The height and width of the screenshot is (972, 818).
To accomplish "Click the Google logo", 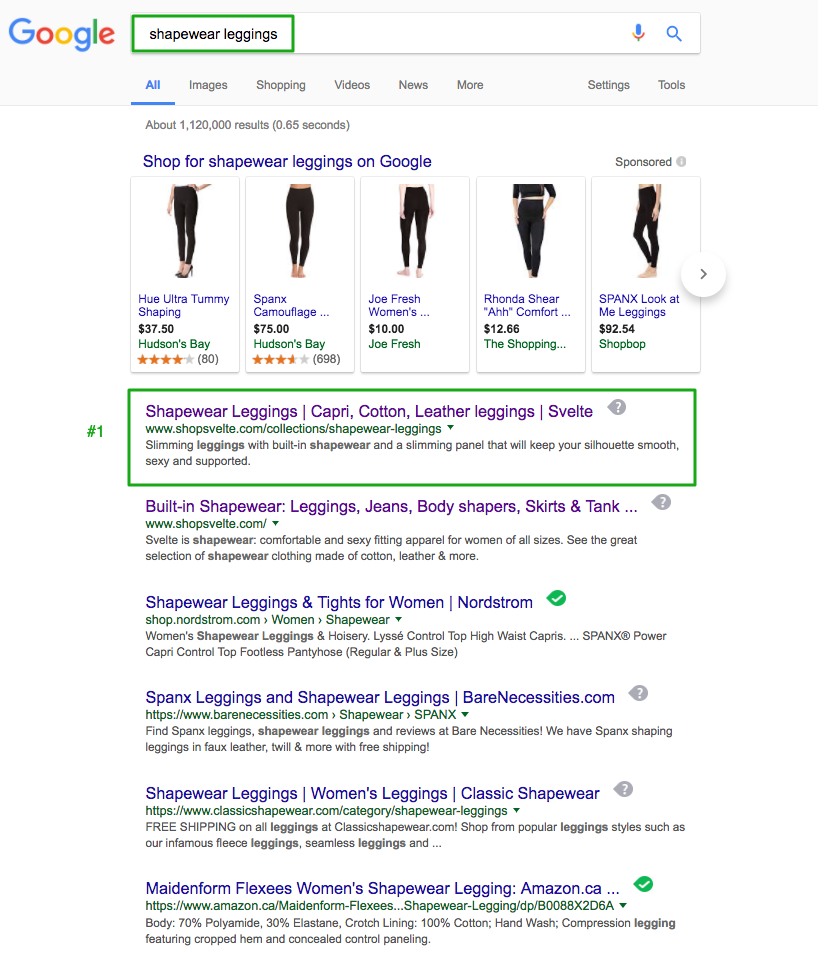I will [x=62, y=34].
